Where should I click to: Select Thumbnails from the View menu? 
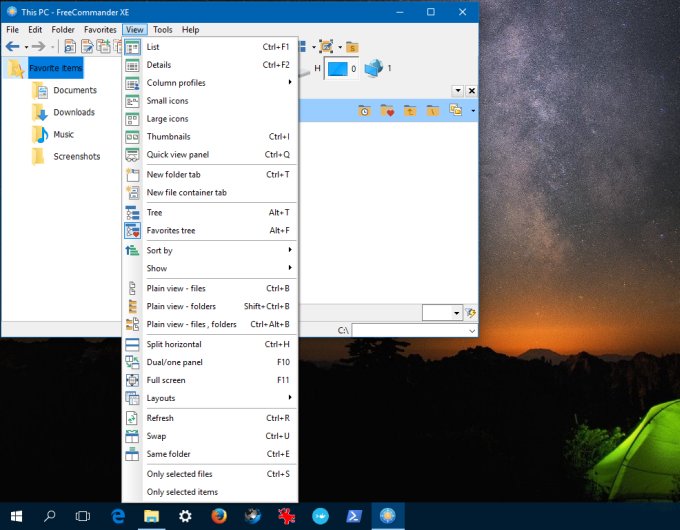tap(168, 137)
